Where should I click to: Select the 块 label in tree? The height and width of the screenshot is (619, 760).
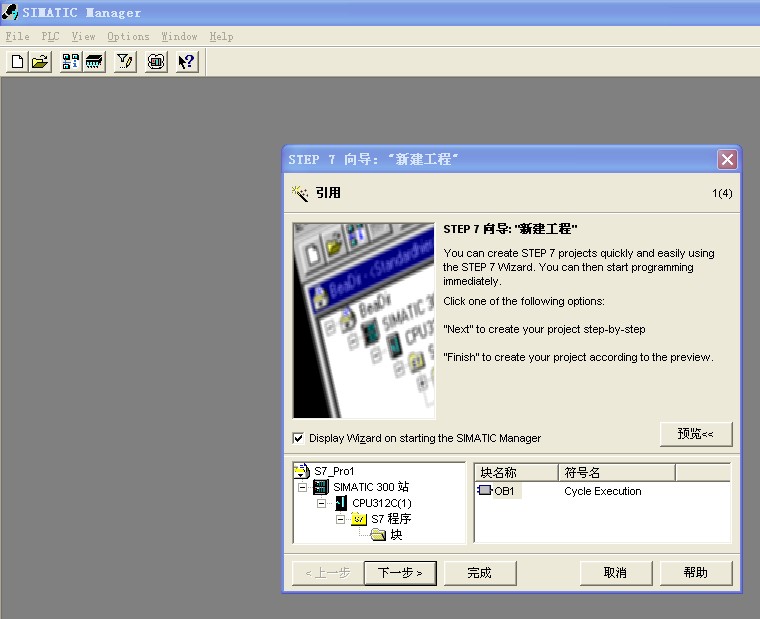pyautogui.click(x=396, y=535)
